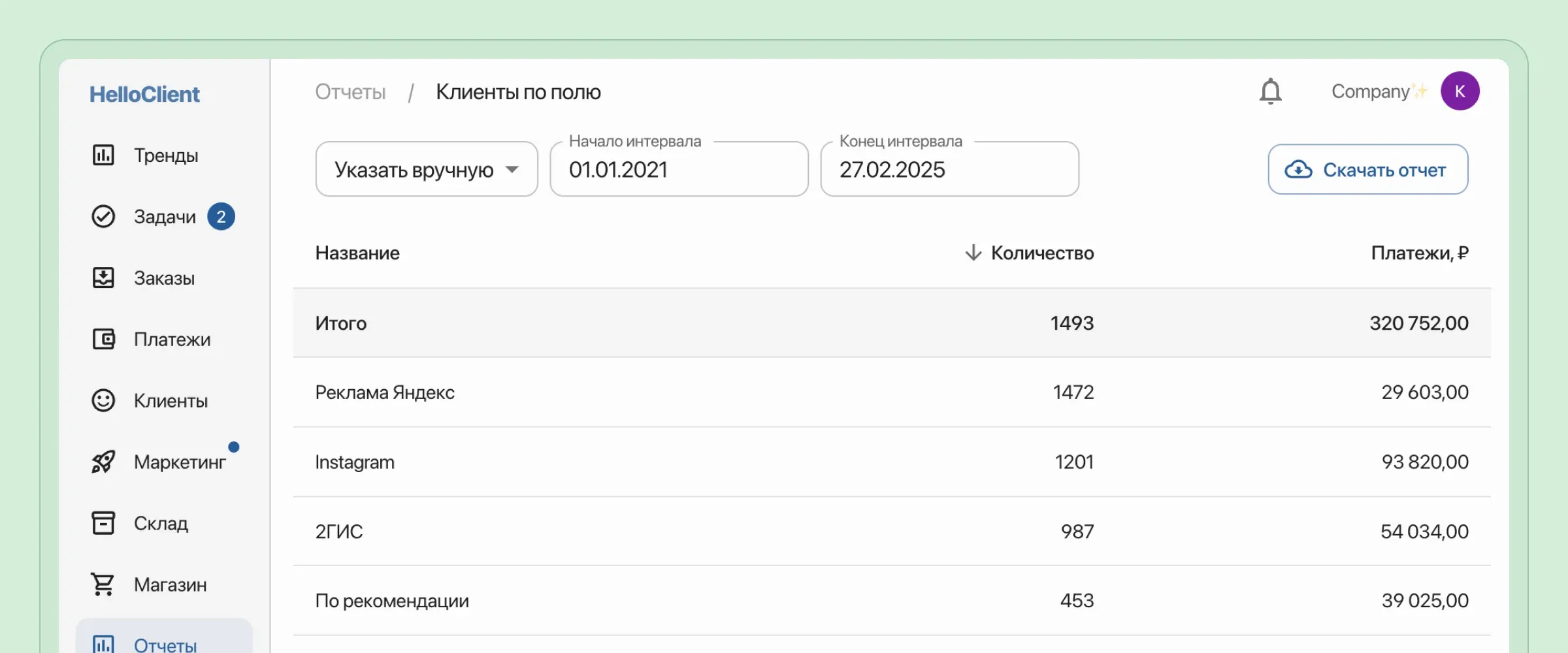
Task: Sort by the Количество column header
Action: tap(1041, 253)
